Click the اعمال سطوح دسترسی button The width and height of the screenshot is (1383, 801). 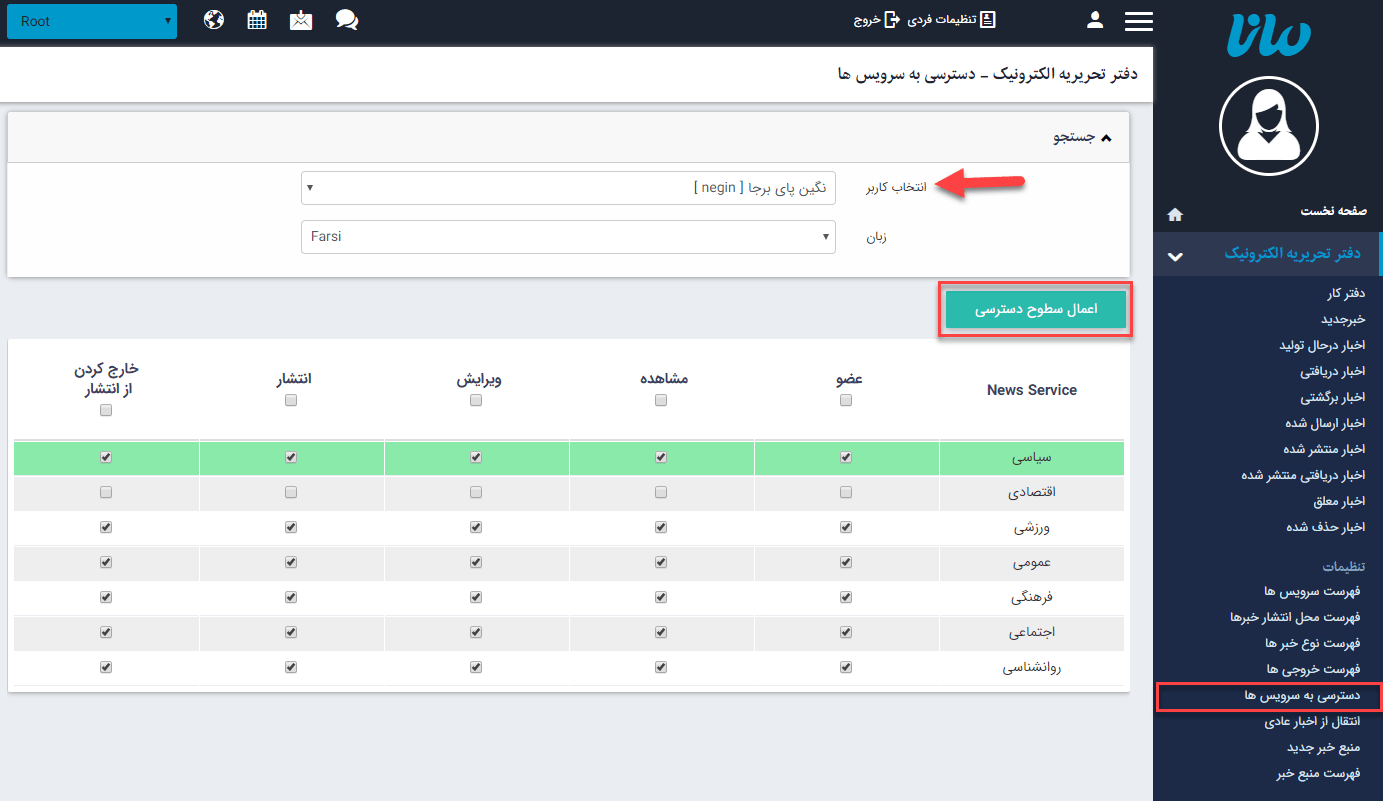(x=1035, y=309)
